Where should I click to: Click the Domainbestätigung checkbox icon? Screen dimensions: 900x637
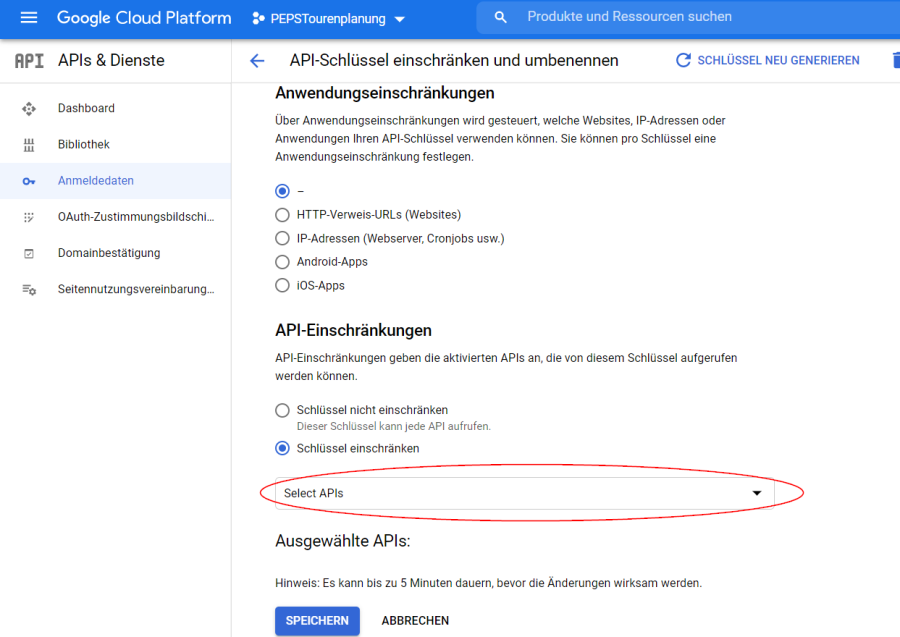tap(29, 254)
